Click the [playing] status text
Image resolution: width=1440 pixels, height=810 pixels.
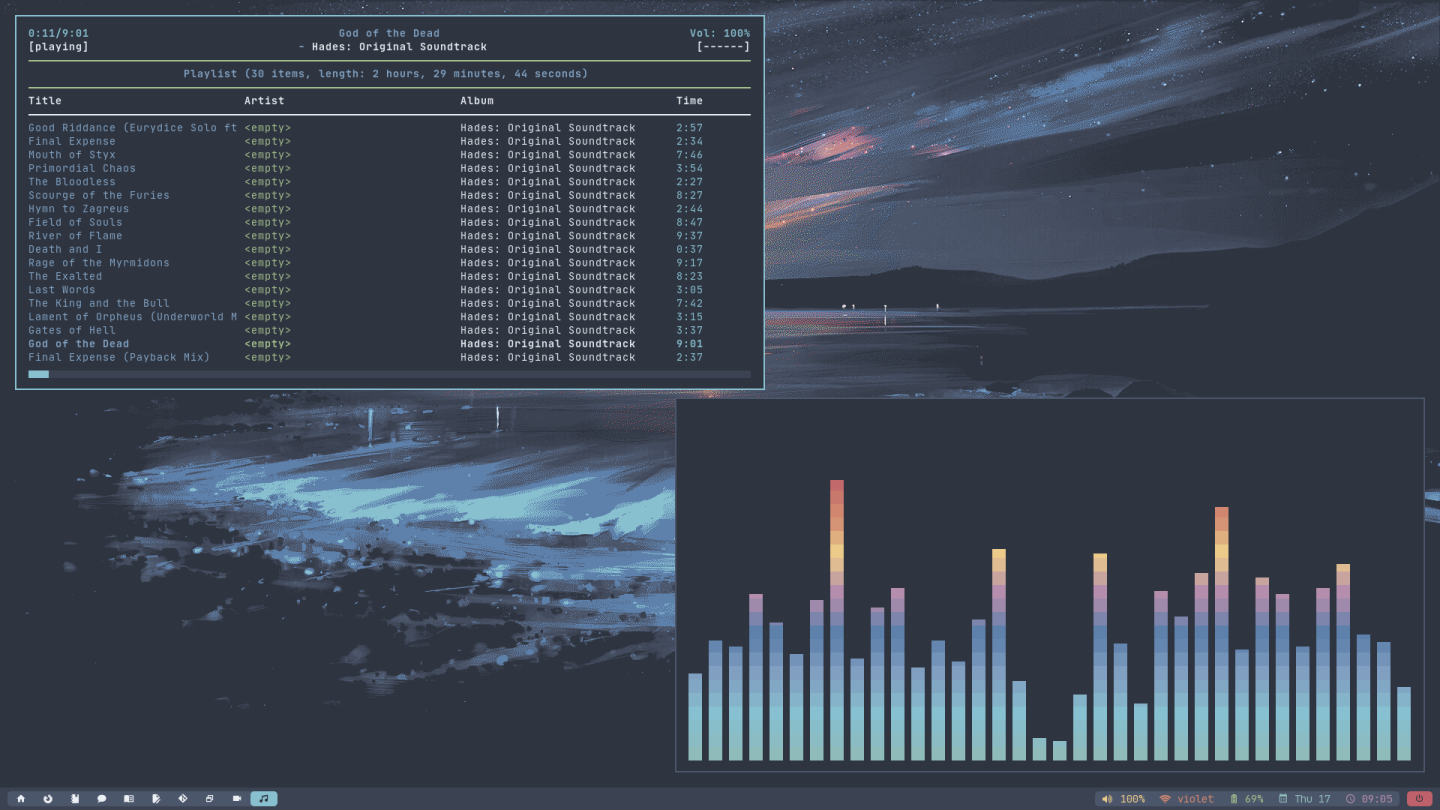tap(58, 47)
